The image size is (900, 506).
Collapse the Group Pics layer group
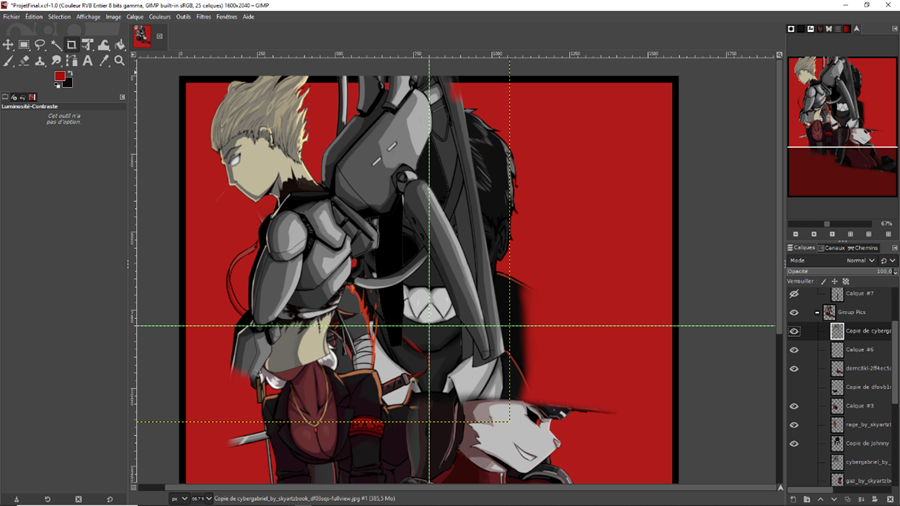[x=817, y=313]
